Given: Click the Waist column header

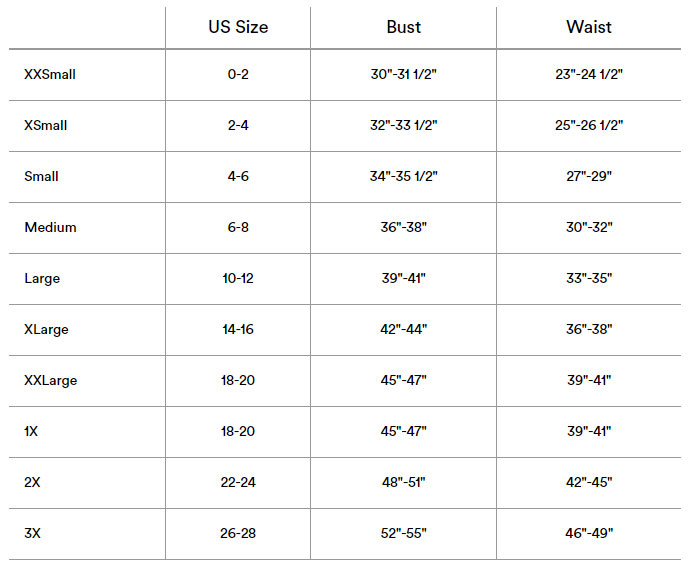Looking at the screenshot, I should tap(589, 27).
